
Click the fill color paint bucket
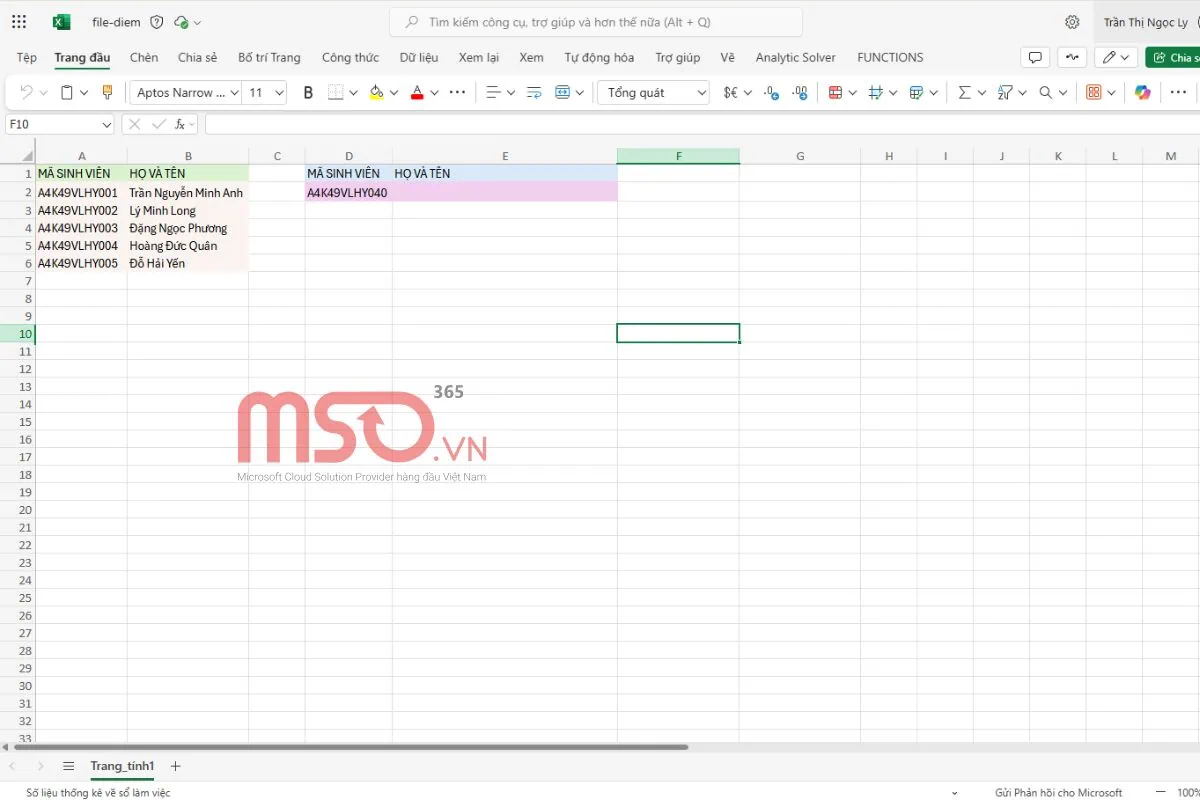pos(376,93)
